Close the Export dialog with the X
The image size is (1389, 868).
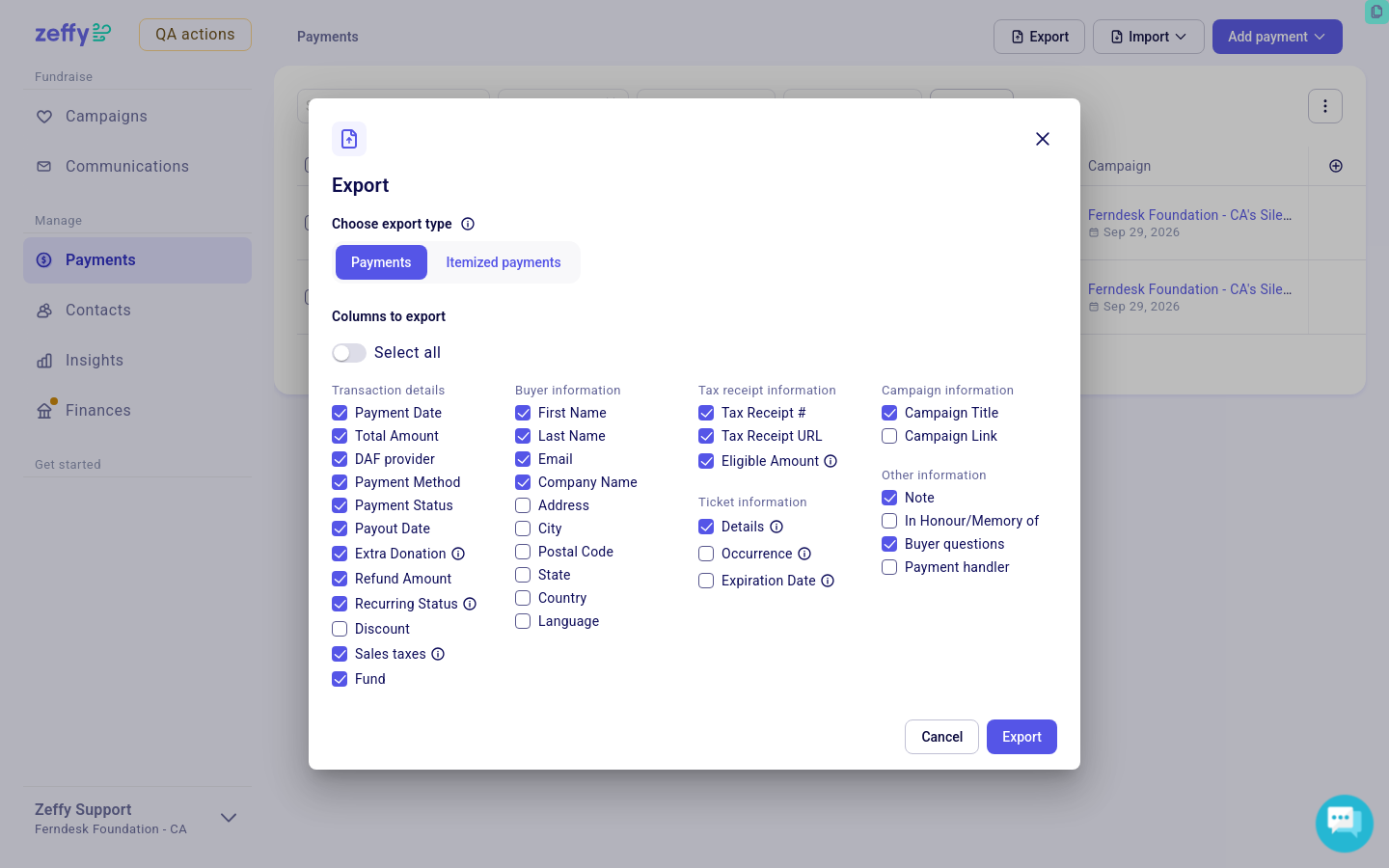pyautogui.click(x=1043, y=139)
